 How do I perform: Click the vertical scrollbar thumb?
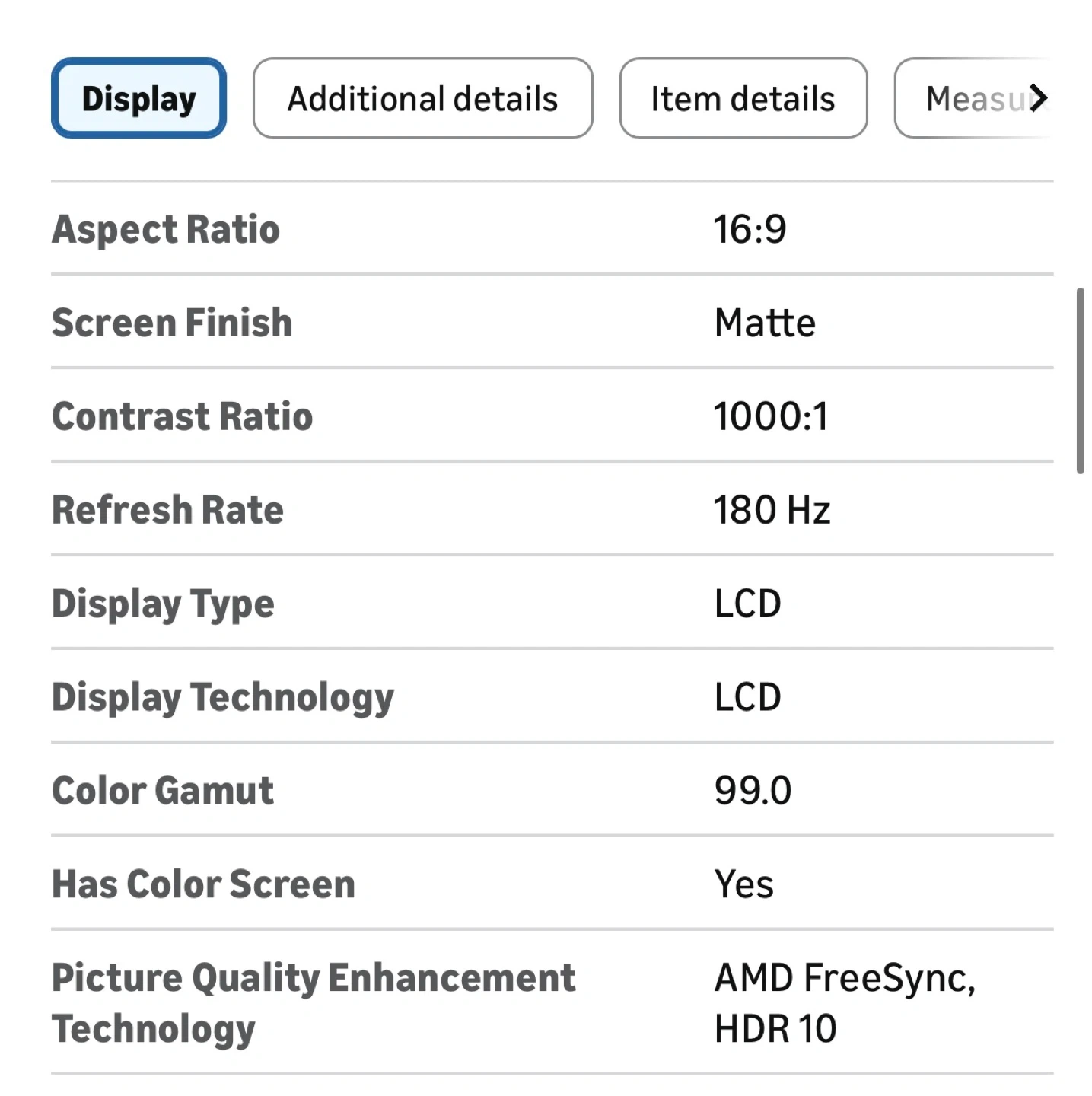pos(1080,381)
